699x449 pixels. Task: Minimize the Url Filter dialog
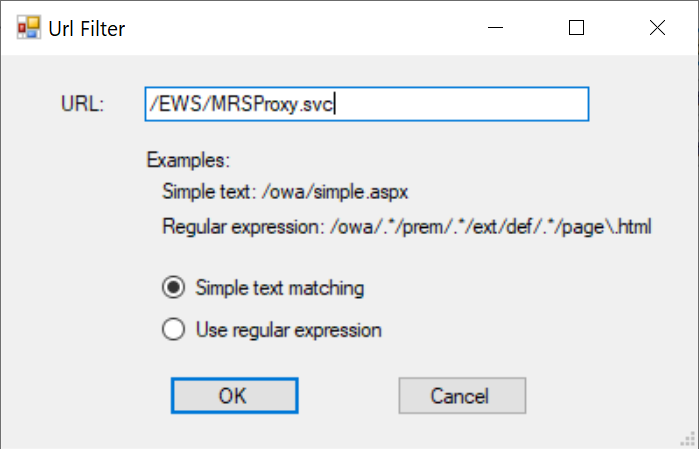coord(495,28)
